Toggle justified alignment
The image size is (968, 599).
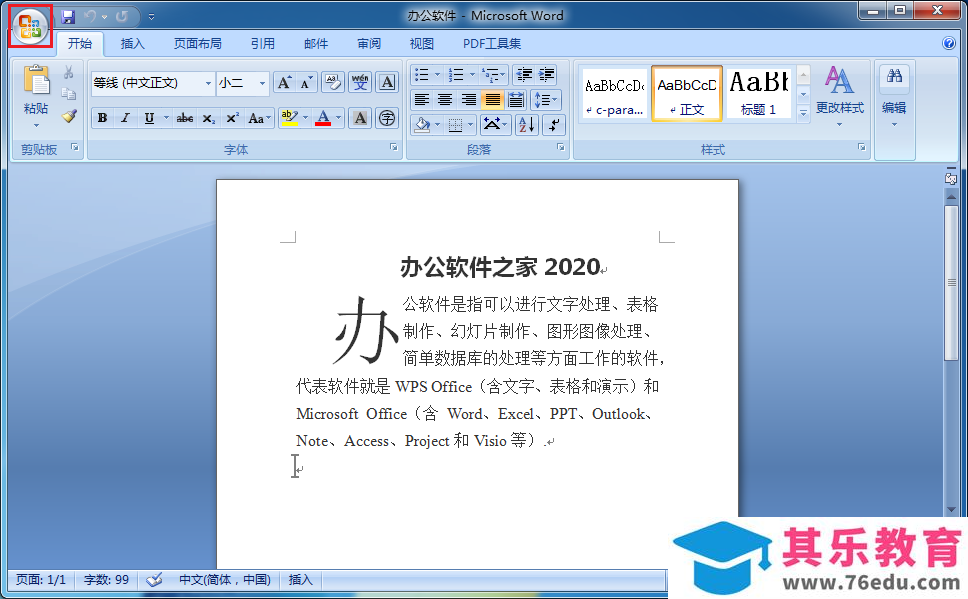point(492,99)
